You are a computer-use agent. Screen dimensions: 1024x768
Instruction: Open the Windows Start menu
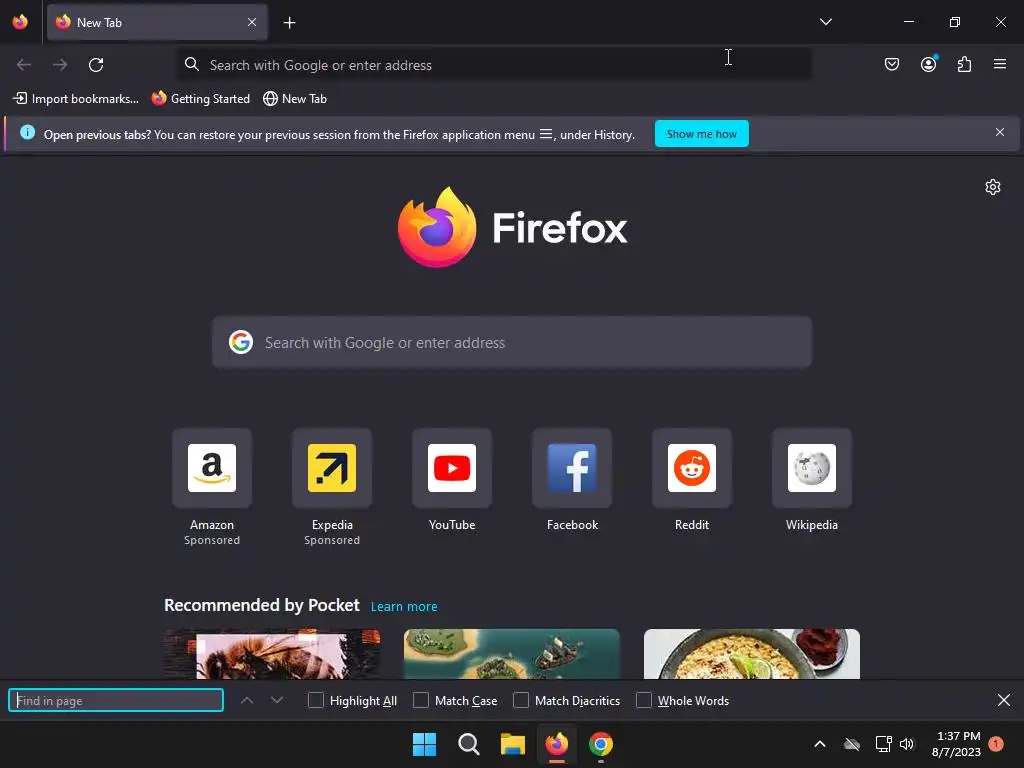[x=424, y=744]
